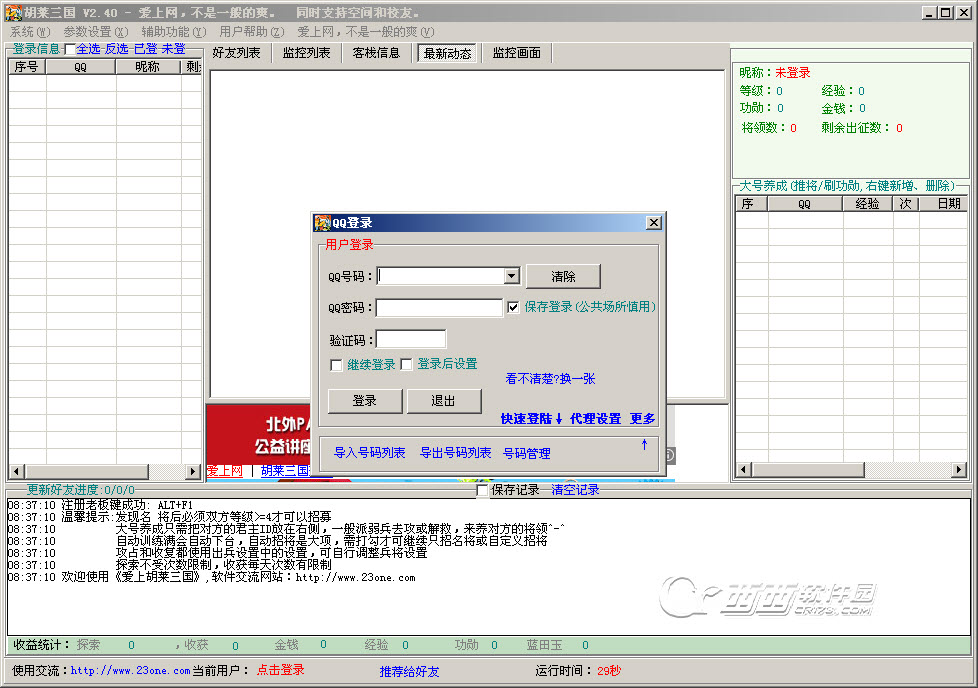The width and height of the screenshot is (978, 688).
Task: Focus the 验证码 input field
Action: [411, 339]
